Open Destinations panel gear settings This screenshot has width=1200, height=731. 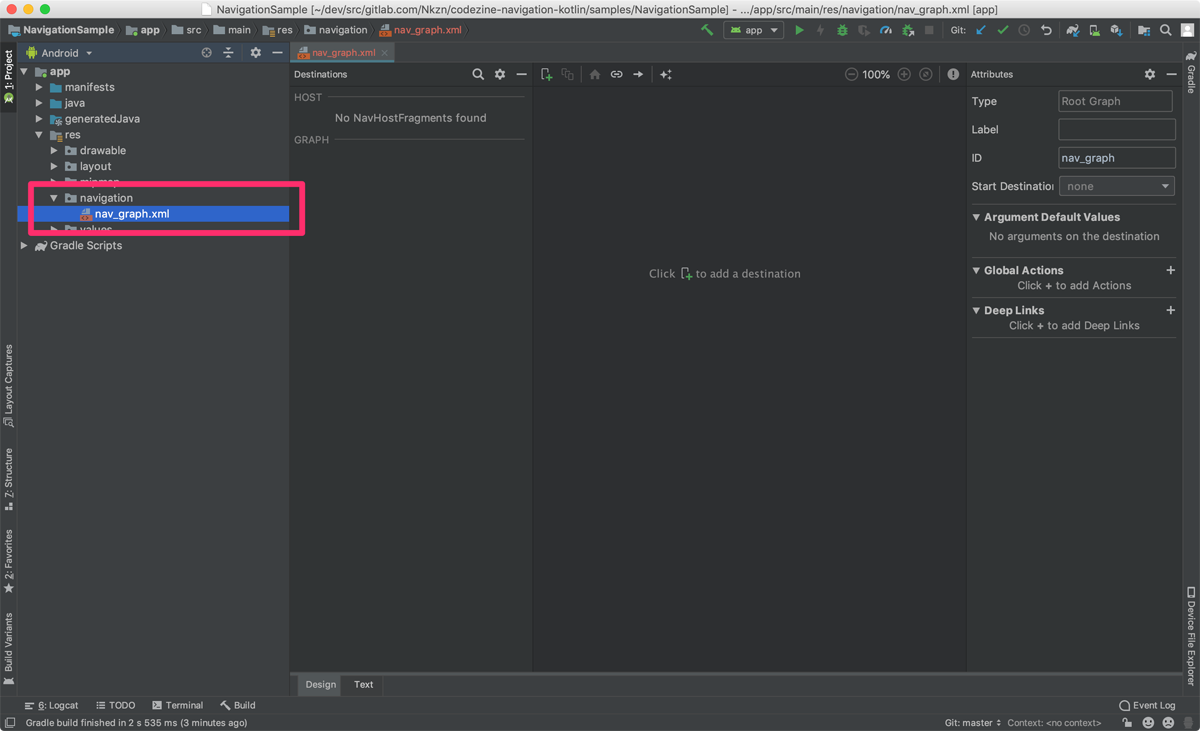[x=500, y=74]
